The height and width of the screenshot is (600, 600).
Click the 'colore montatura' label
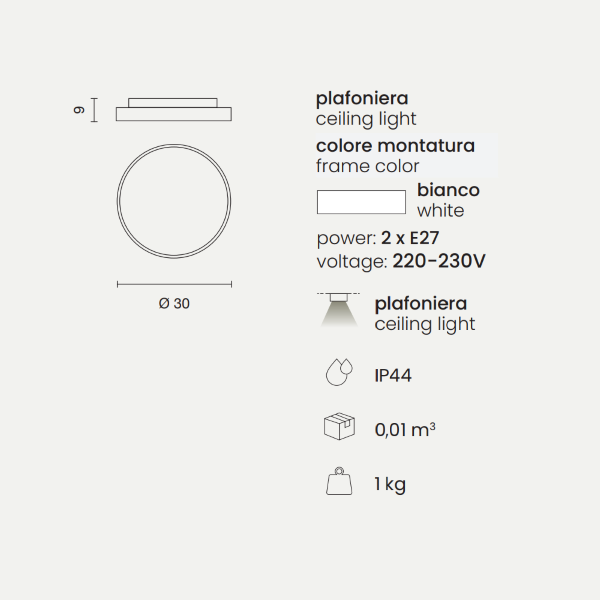(395, 146)
